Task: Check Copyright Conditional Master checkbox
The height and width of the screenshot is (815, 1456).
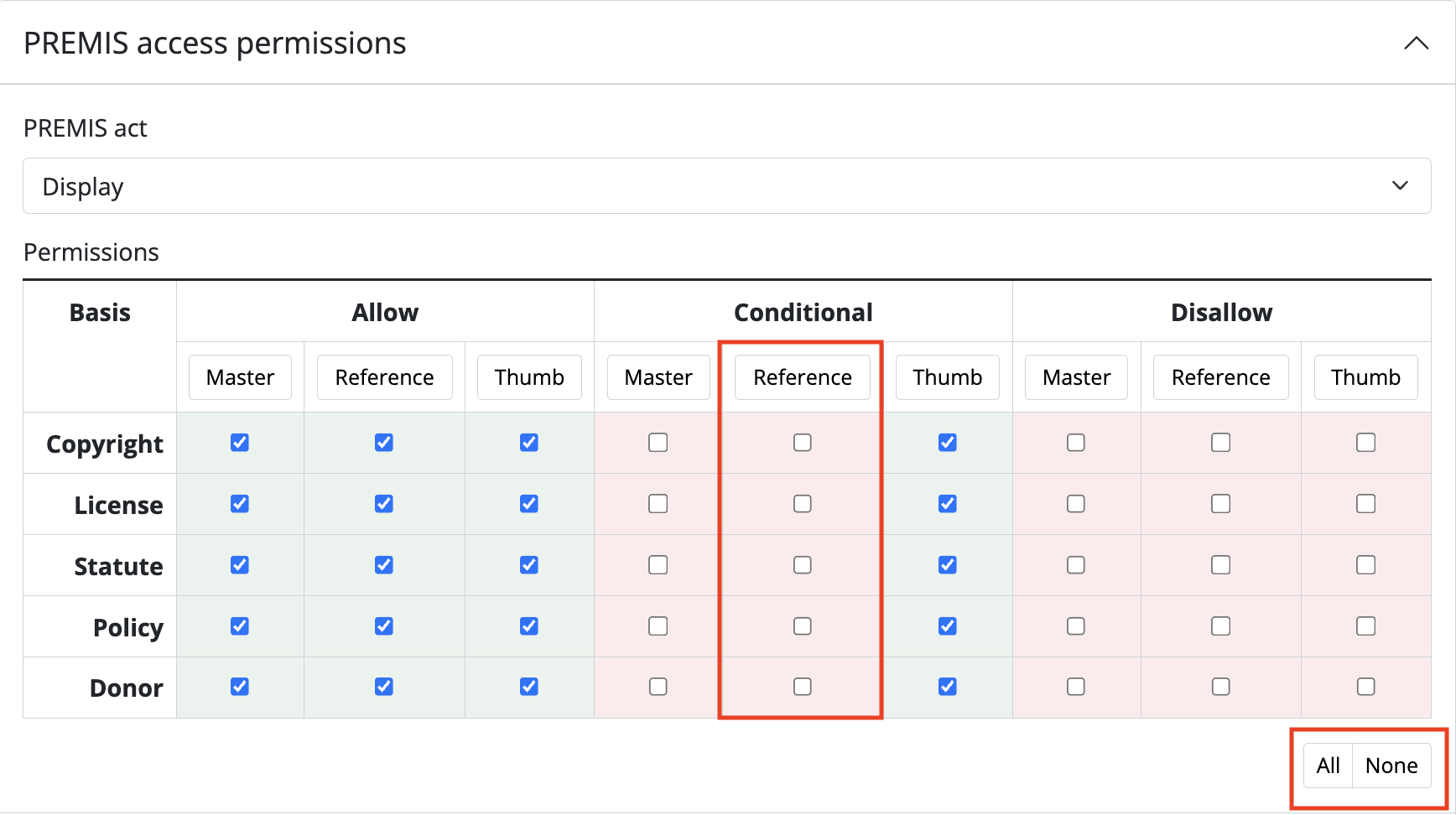Action: pyautogui.click(x=658, y=443)
